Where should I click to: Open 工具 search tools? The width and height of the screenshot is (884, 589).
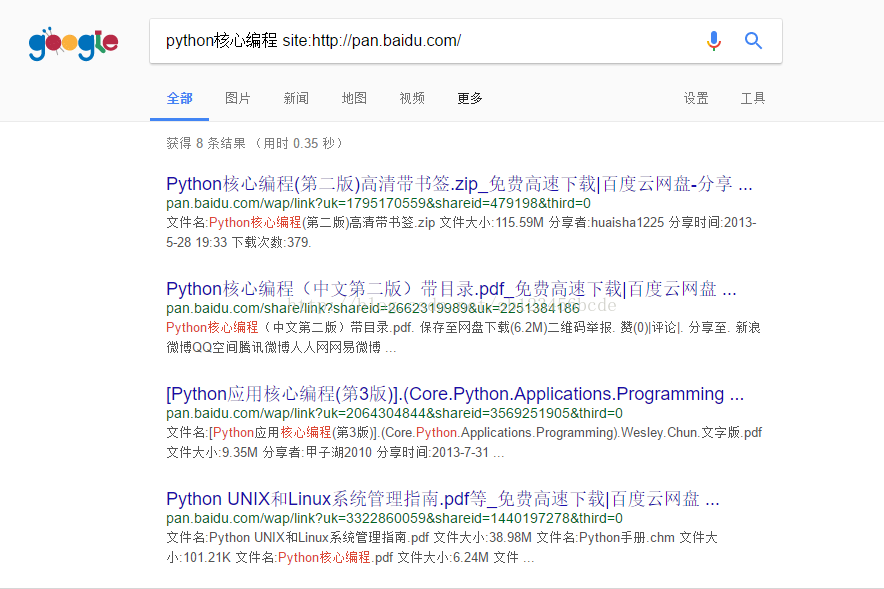(753, 98)
